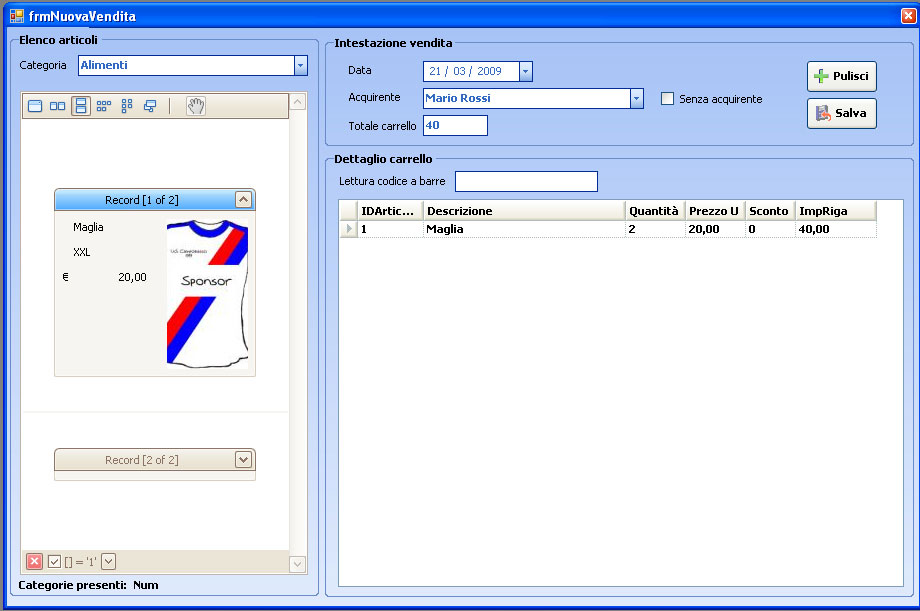Expand Record [2 of 2] card
This screenshot has width=920, height=611.
tap(243, 460)
